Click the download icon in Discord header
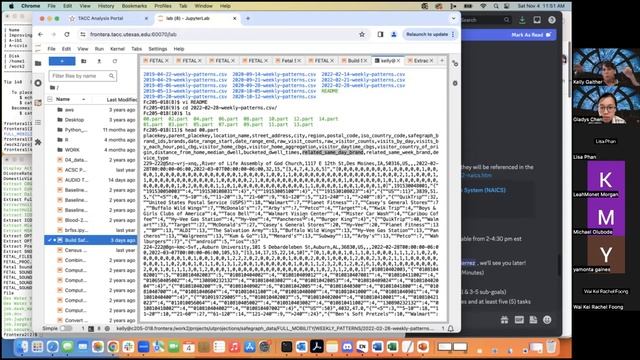Screen dimensions: 640x360 (522, 20)
